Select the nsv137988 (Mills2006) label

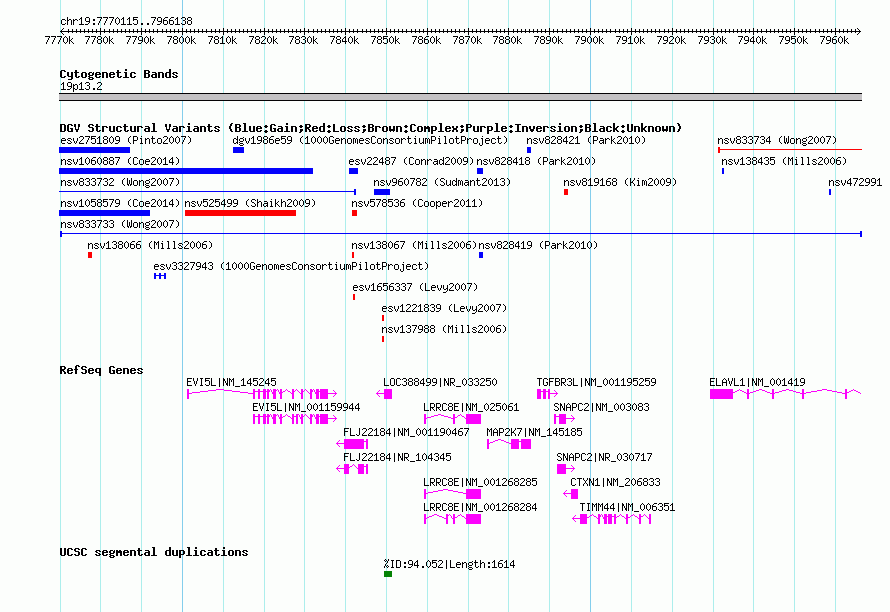444,329
